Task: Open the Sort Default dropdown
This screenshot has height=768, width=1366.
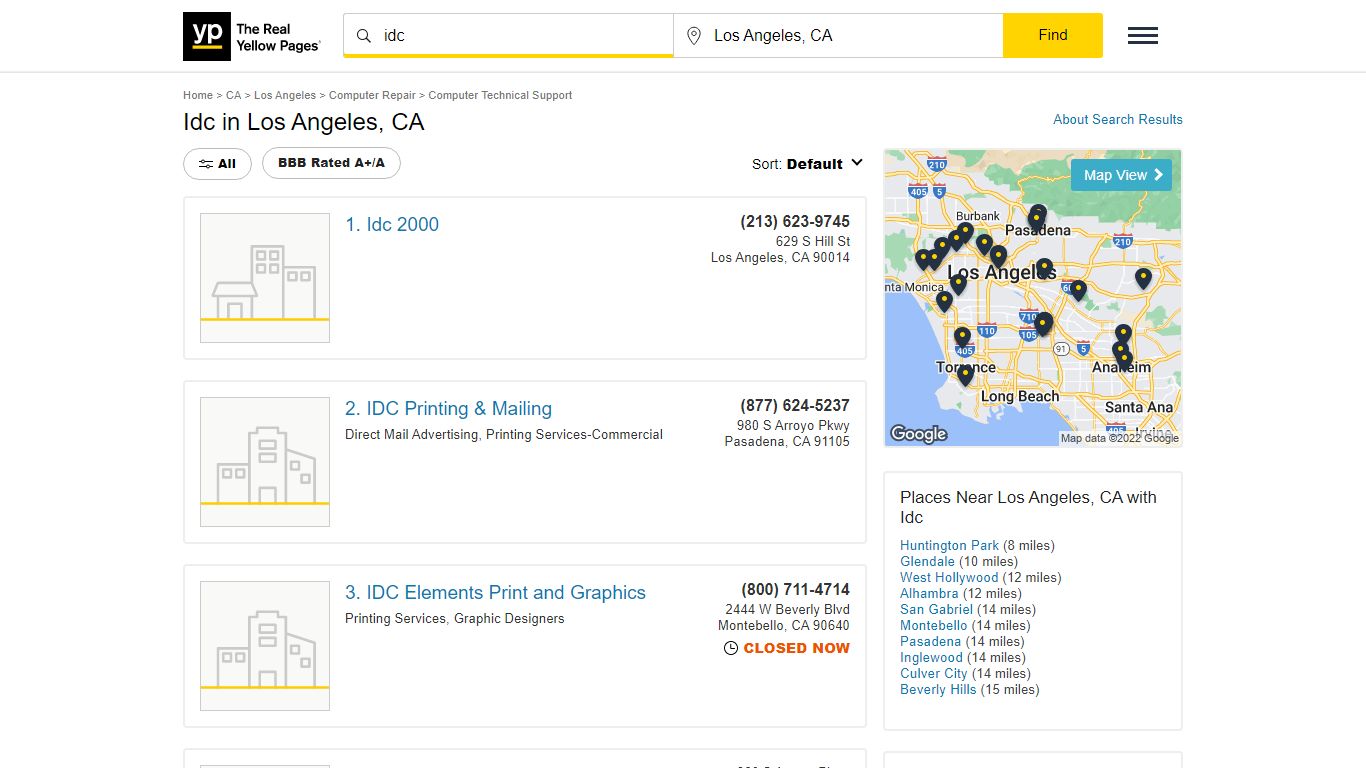Action: coord(807,164)
